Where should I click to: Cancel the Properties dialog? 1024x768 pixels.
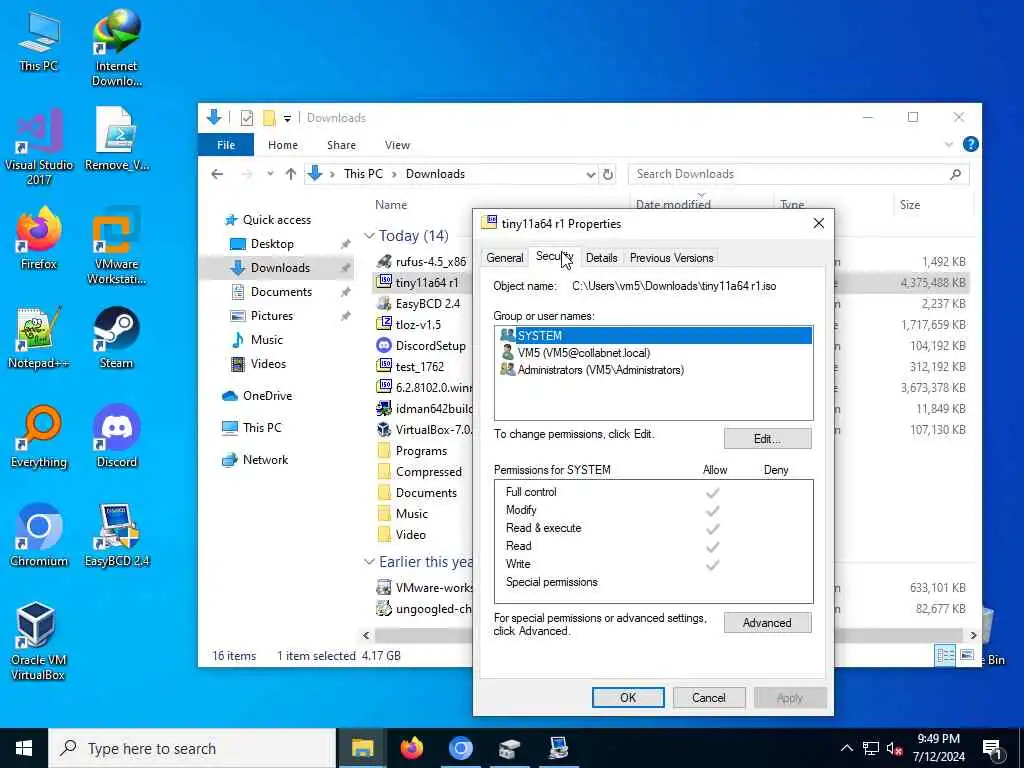[x=709, y=697]
